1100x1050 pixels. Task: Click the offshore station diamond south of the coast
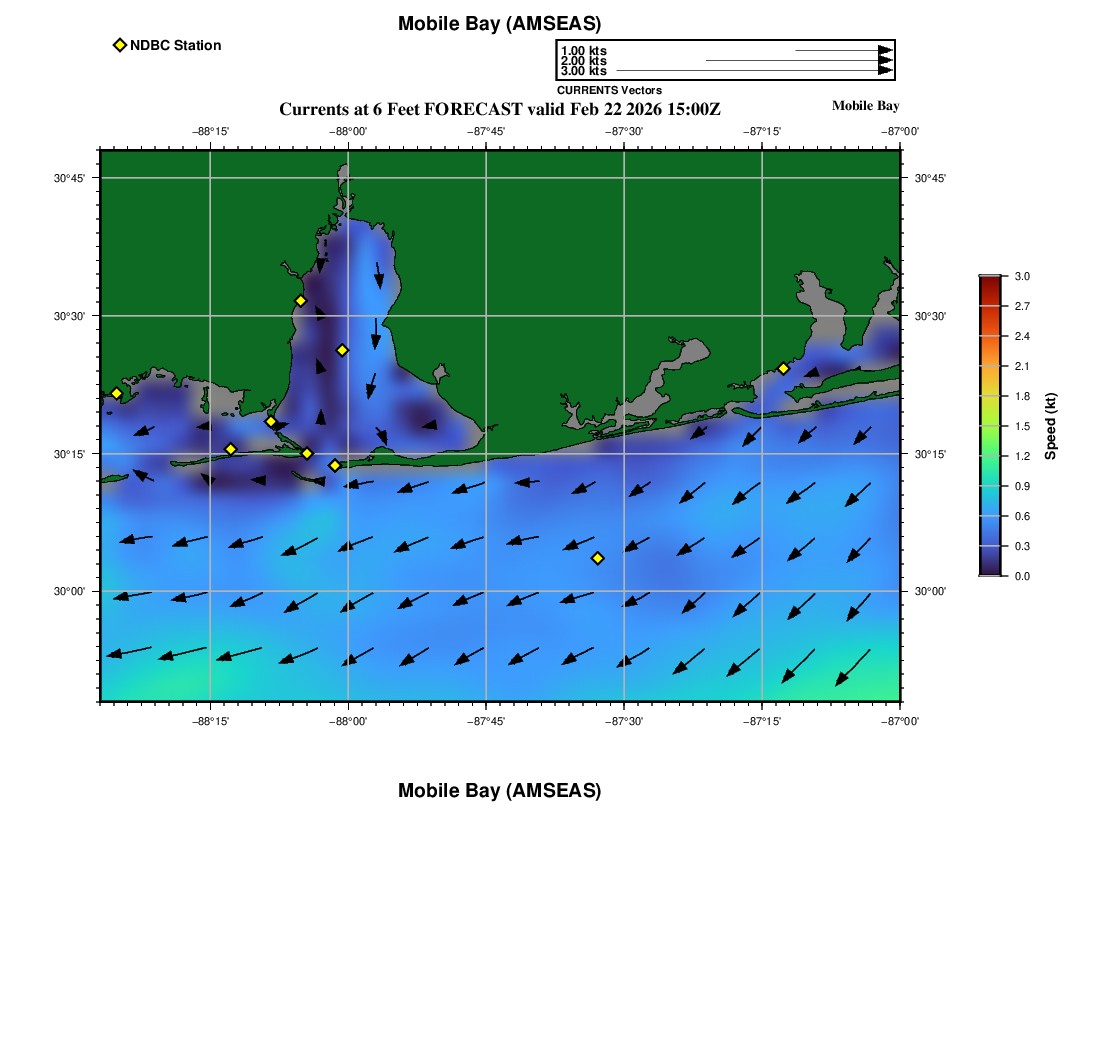coord(597,558)
